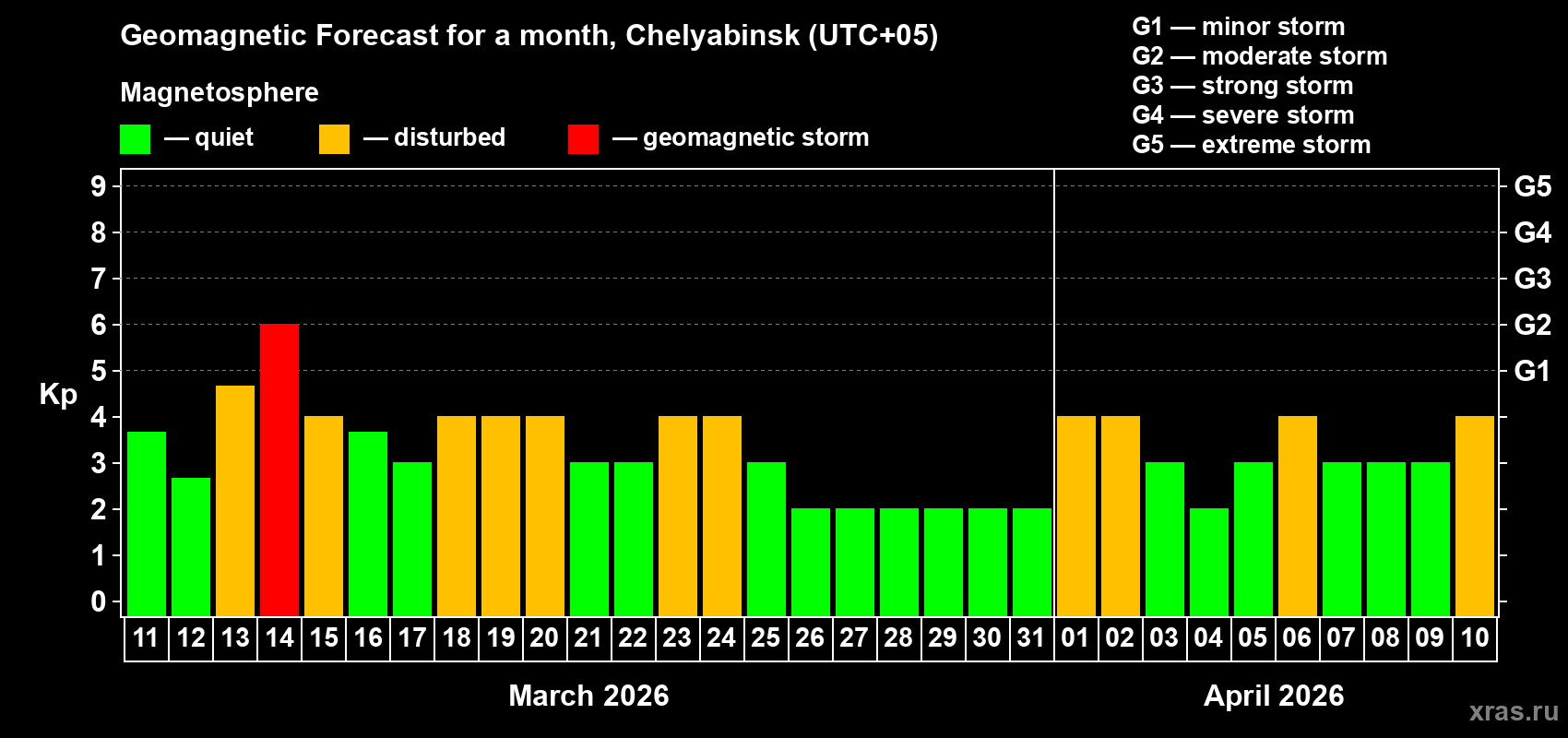
Task: Click the green bar for March 12
Action: pyautogui.click(x=191, y=547)
